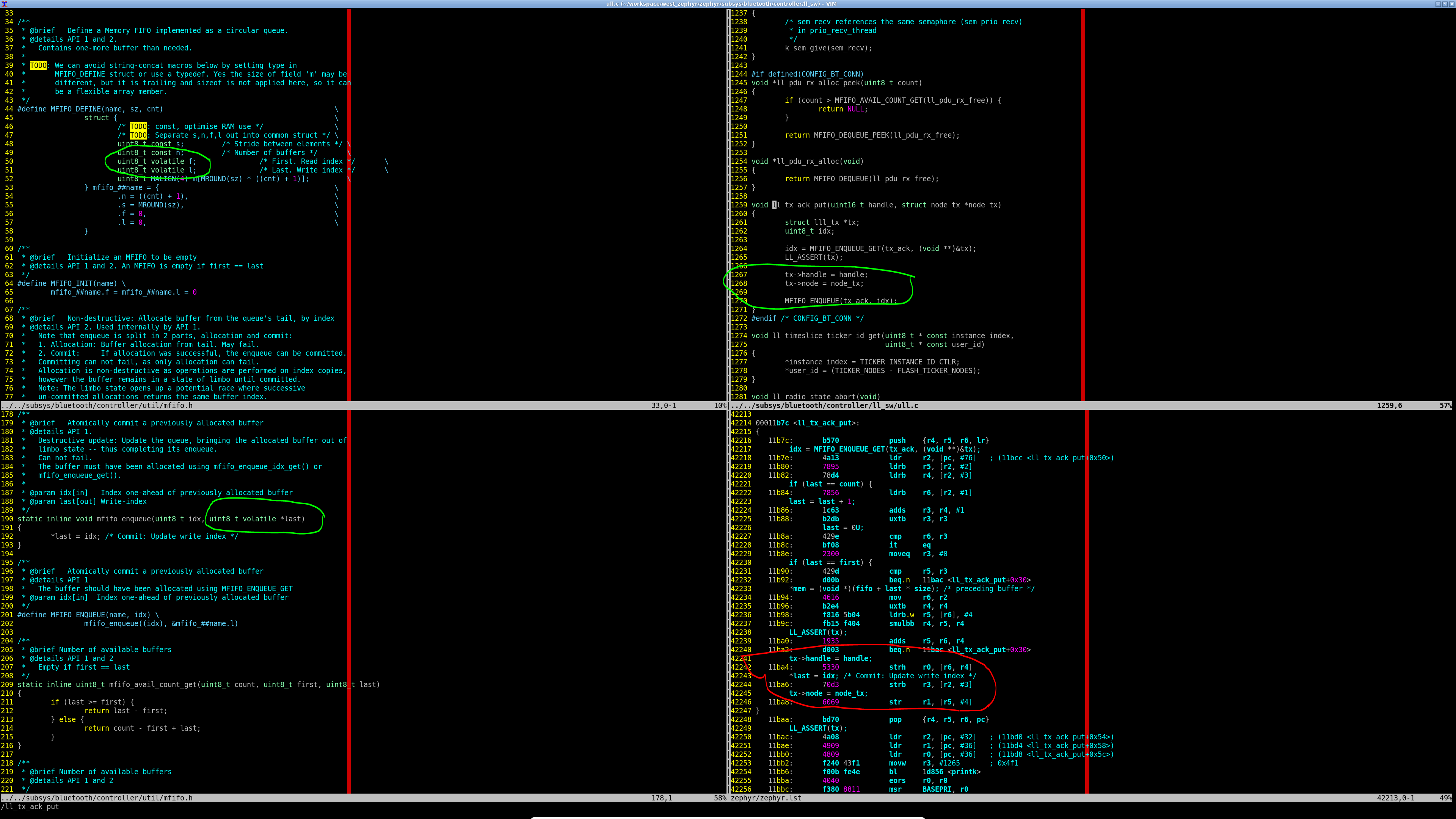Viewport: 1456px width, 819px height.
Task: Click the highlighted TODO on line 39
Action: click(38, 66)
